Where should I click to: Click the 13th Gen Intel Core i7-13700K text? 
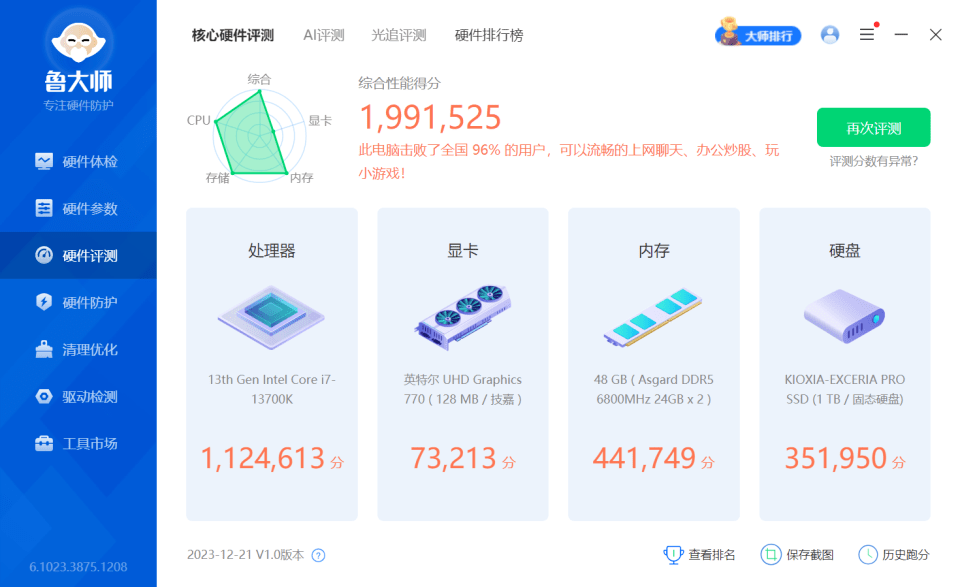tap(272, 389)
